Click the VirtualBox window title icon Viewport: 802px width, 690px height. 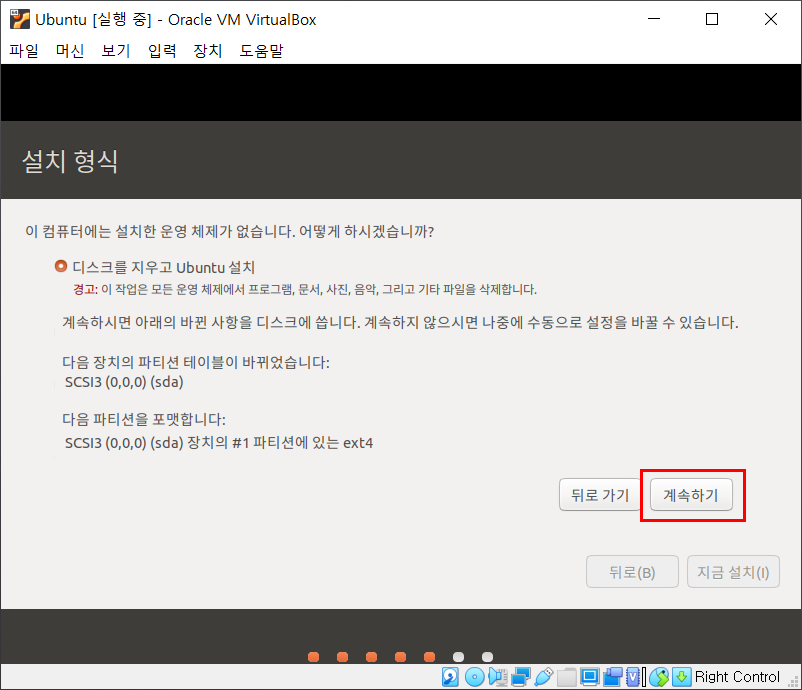[20, 19]
